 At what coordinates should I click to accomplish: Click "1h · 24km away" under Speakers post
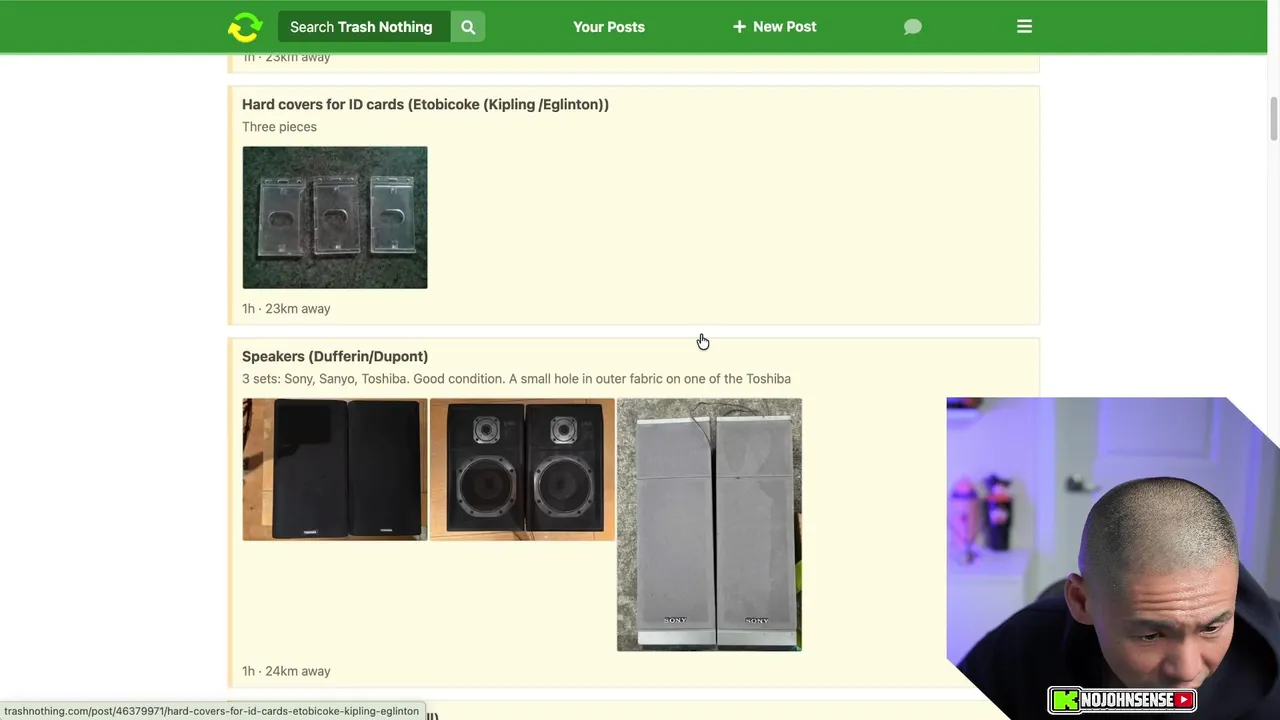(286, 671)
